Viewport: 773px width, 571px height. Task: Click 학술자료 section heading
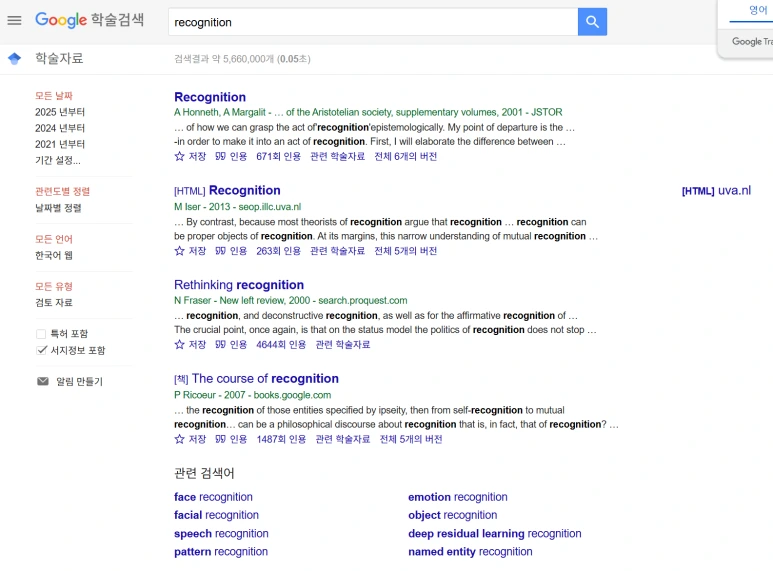59,58
